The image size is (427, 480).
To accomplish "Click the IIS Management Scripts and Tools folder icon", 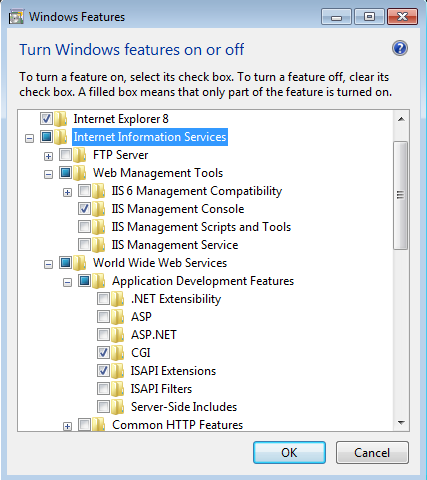I will click(99, 227).
